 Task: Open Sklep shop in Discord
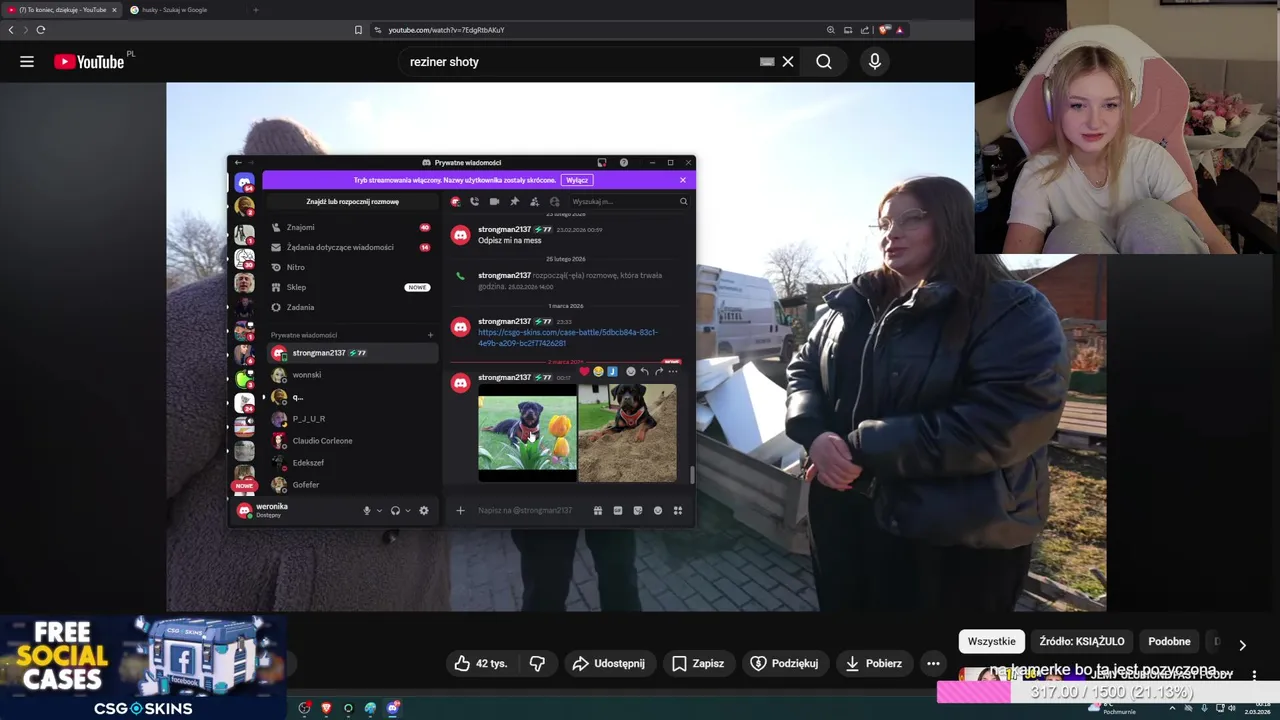point(350,287)
